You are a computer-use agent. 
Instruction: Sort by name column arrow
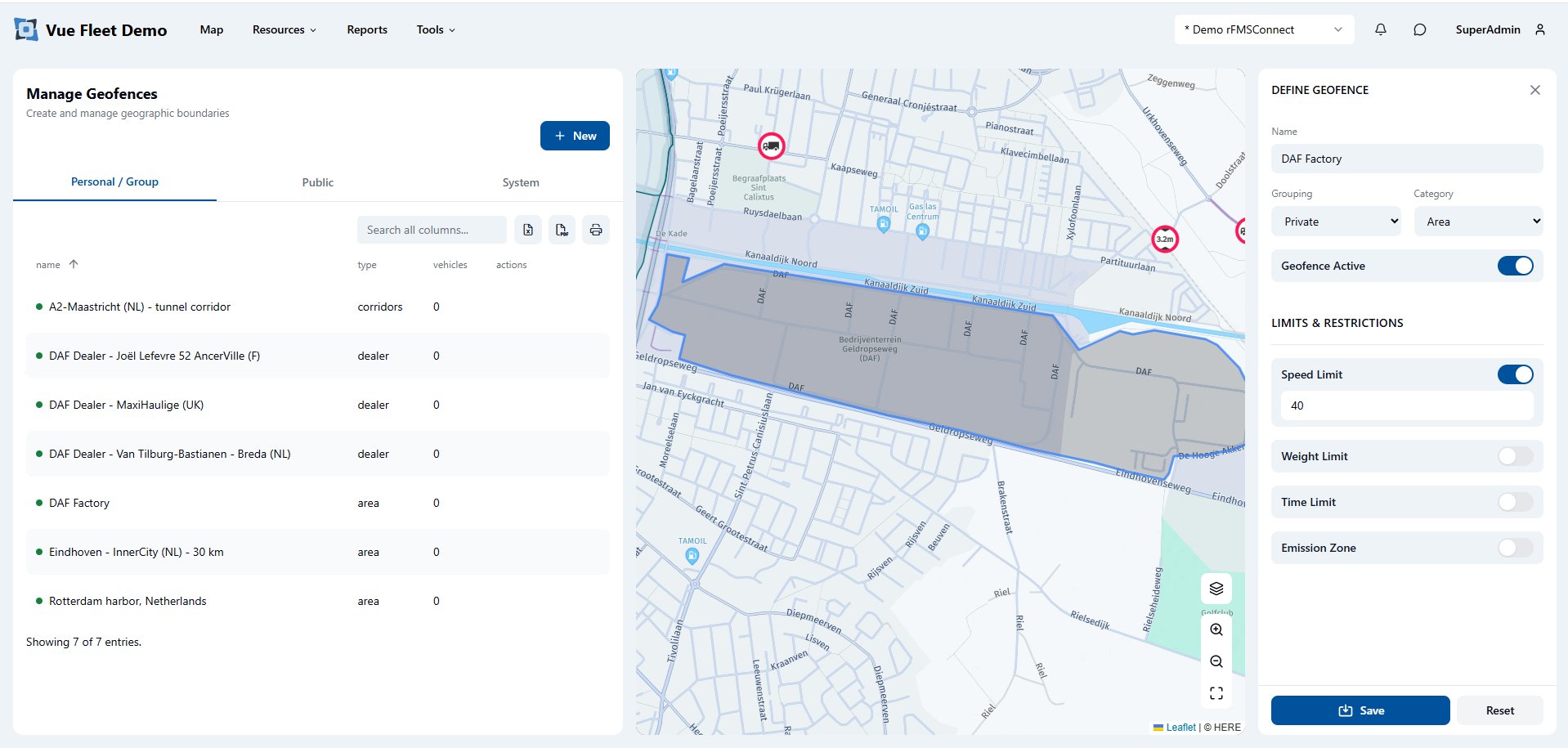(x=74, y=264)
